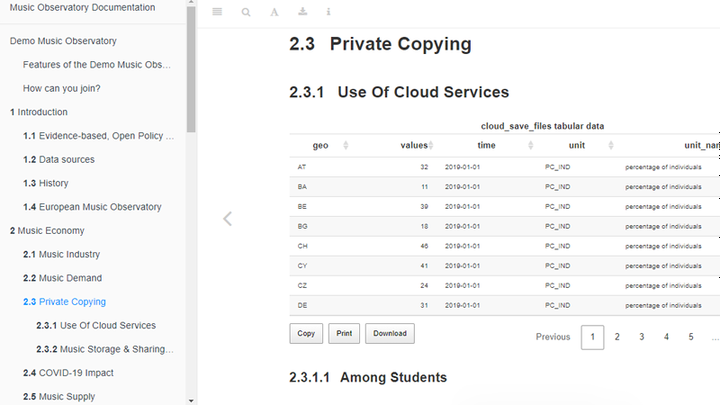Toggle the sidebar menu icon
This screenshot has height=405, width=720.
(x=217, y=13)
